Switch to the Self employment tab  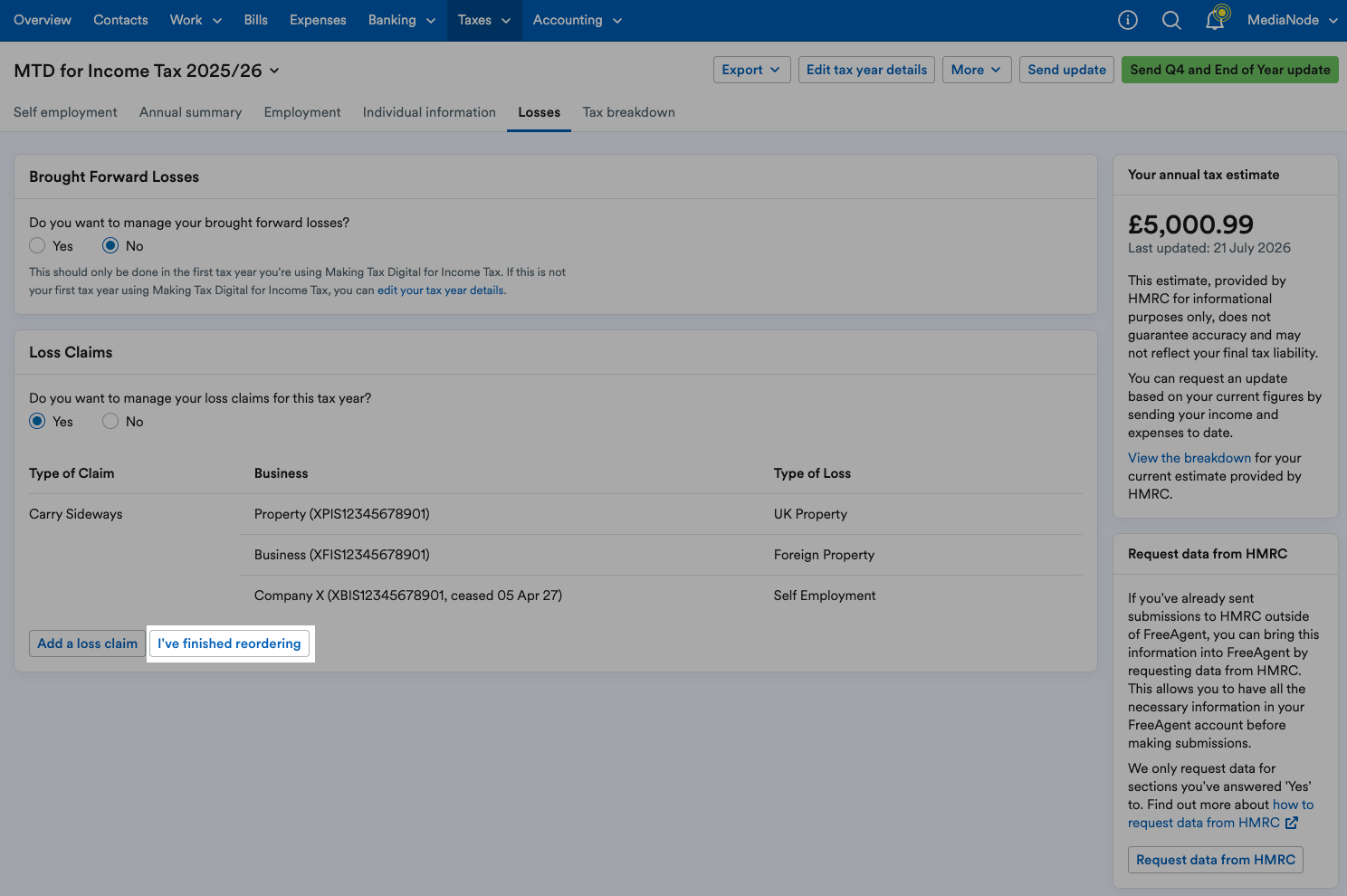click(x=65, y=112)
